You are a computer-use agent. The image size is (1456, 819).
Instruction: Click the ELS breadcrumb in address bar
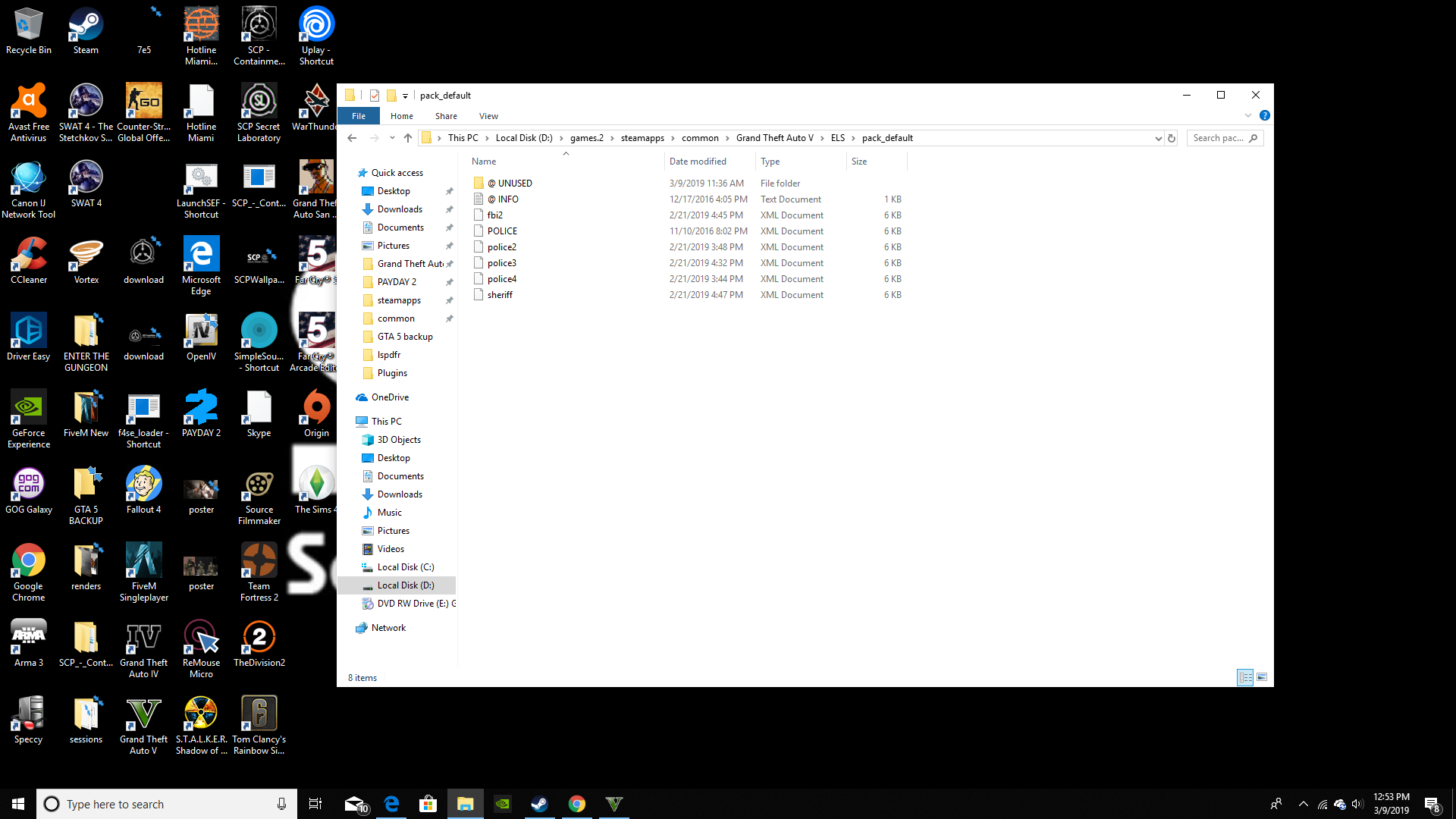(837, 138)
